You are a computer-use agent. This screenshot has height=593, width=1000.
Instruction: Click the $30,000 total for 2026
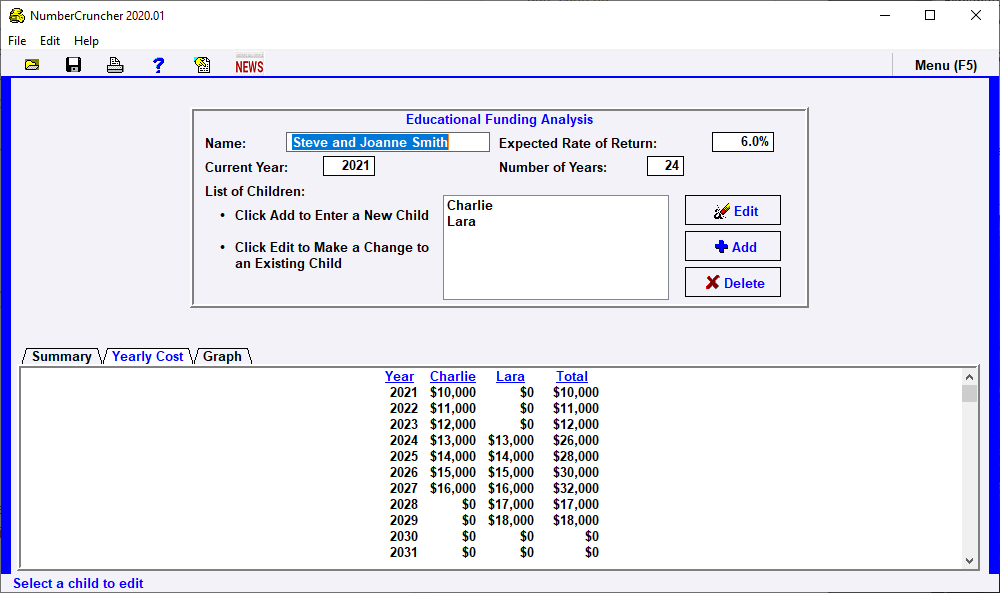[576, 472]
